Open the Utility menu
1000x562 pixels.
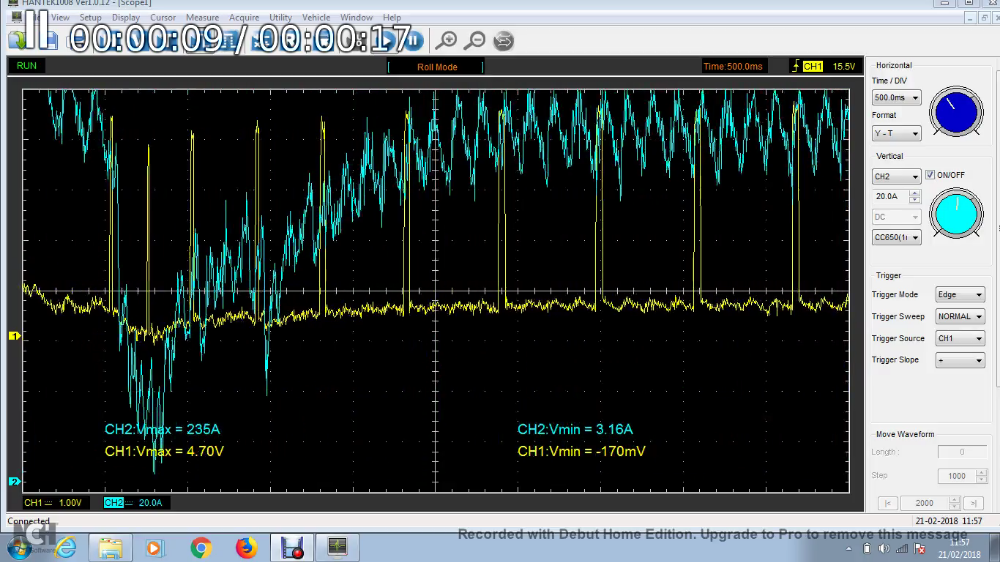click(280, 18)
